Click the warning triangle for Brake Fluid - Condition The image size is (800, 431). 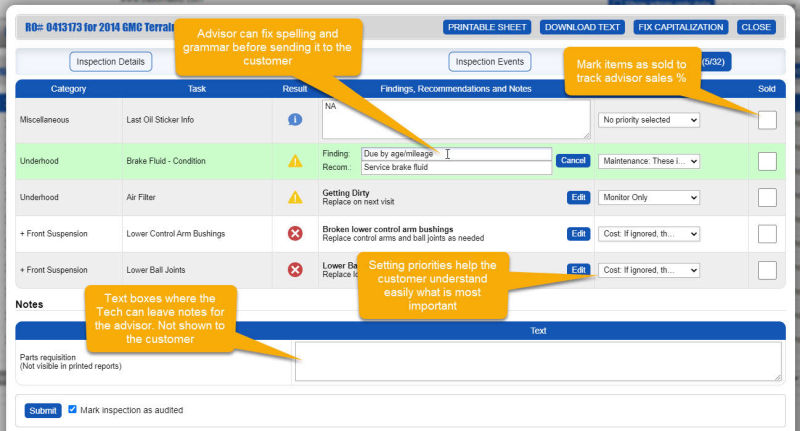pyautogui.click(x=295, y=161)
